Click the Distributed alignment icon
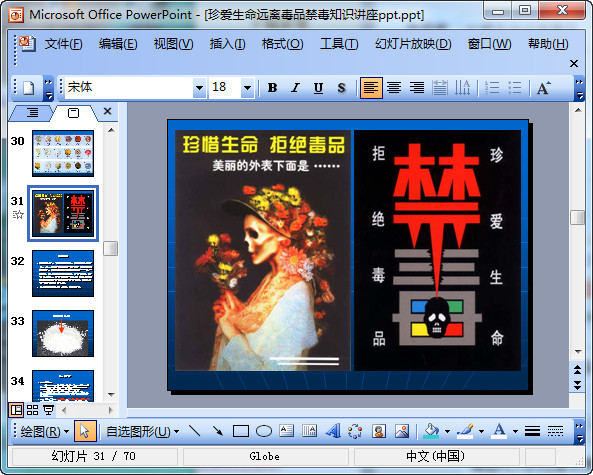593x475 pixels. [440, 88]
